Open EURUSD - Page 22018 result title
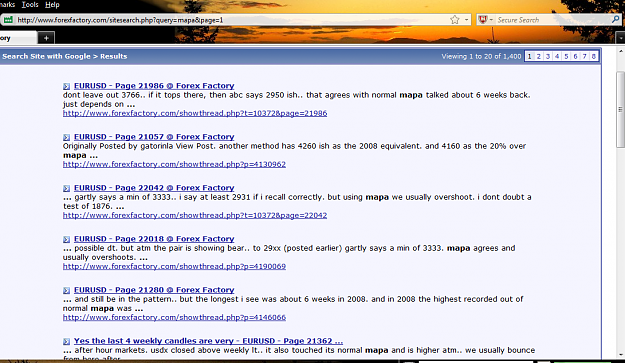This screenshot has width=625, height=363. point(154,239)
